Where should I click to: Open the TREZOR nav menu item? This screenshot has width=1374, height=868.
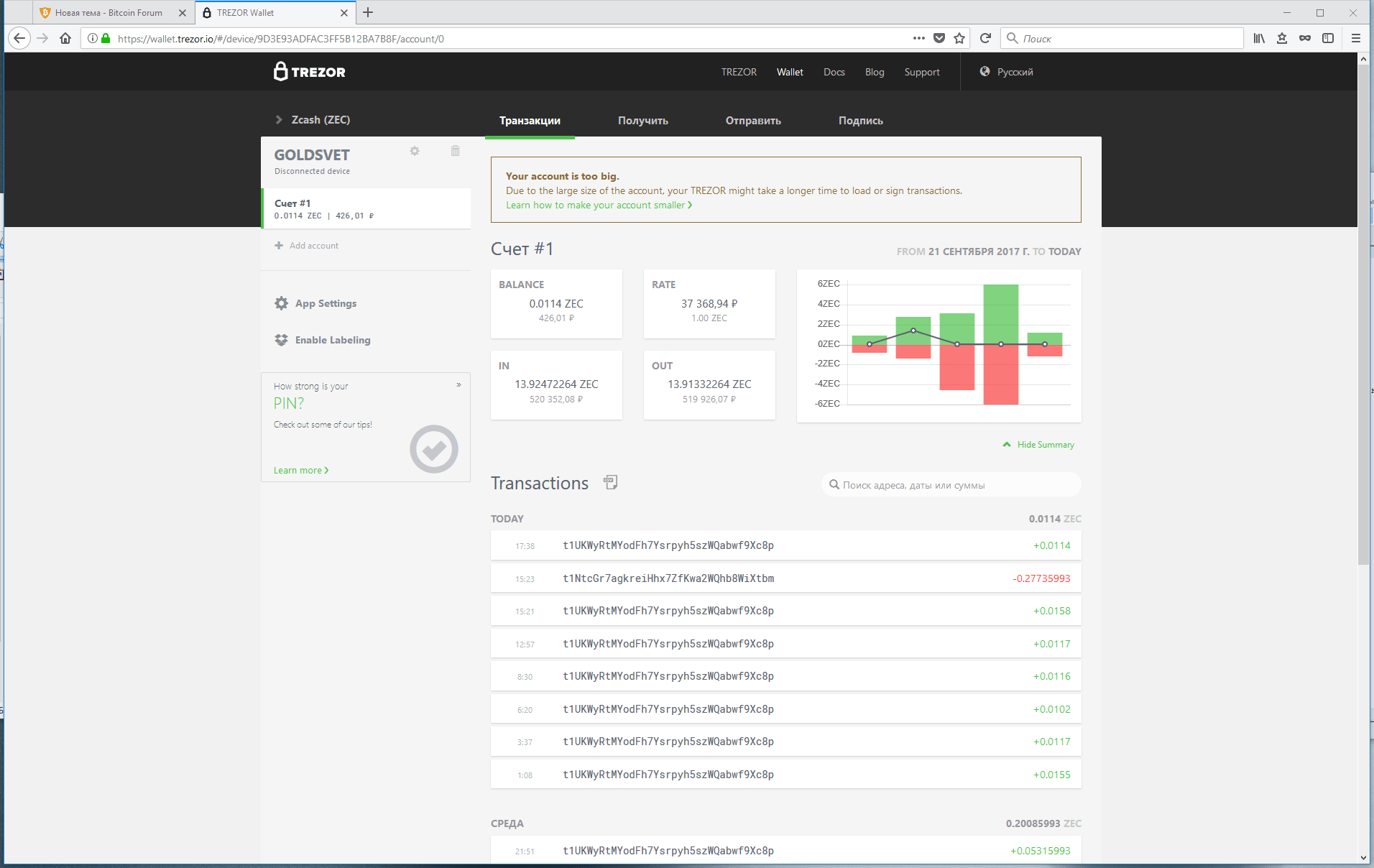[739, 72]
